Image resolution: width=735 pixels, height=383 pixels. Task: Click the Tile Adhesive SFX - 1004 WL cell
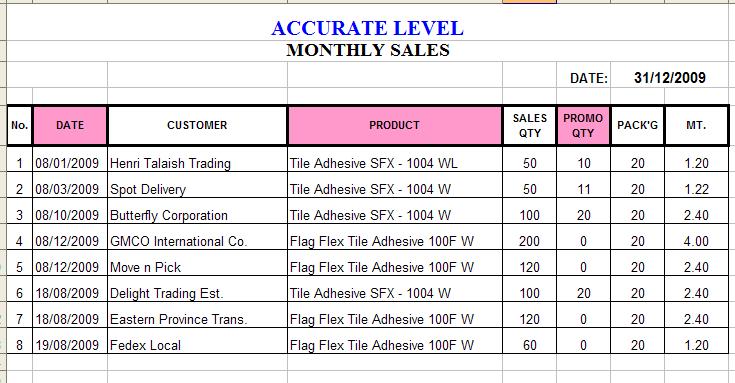pos(394,163)
